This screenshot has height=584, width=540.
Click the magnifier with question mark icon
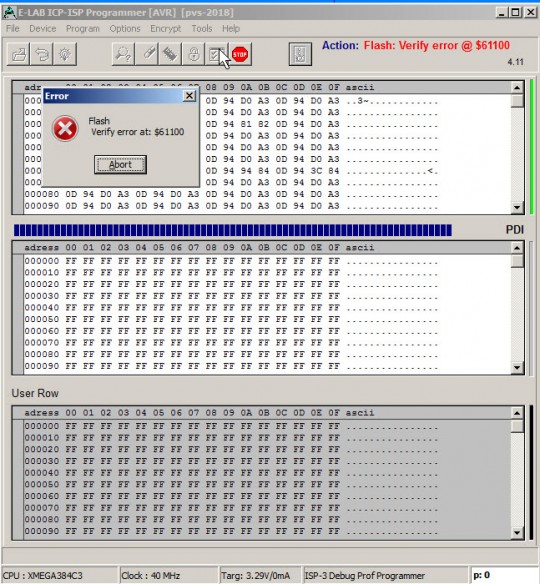(123, 54)
